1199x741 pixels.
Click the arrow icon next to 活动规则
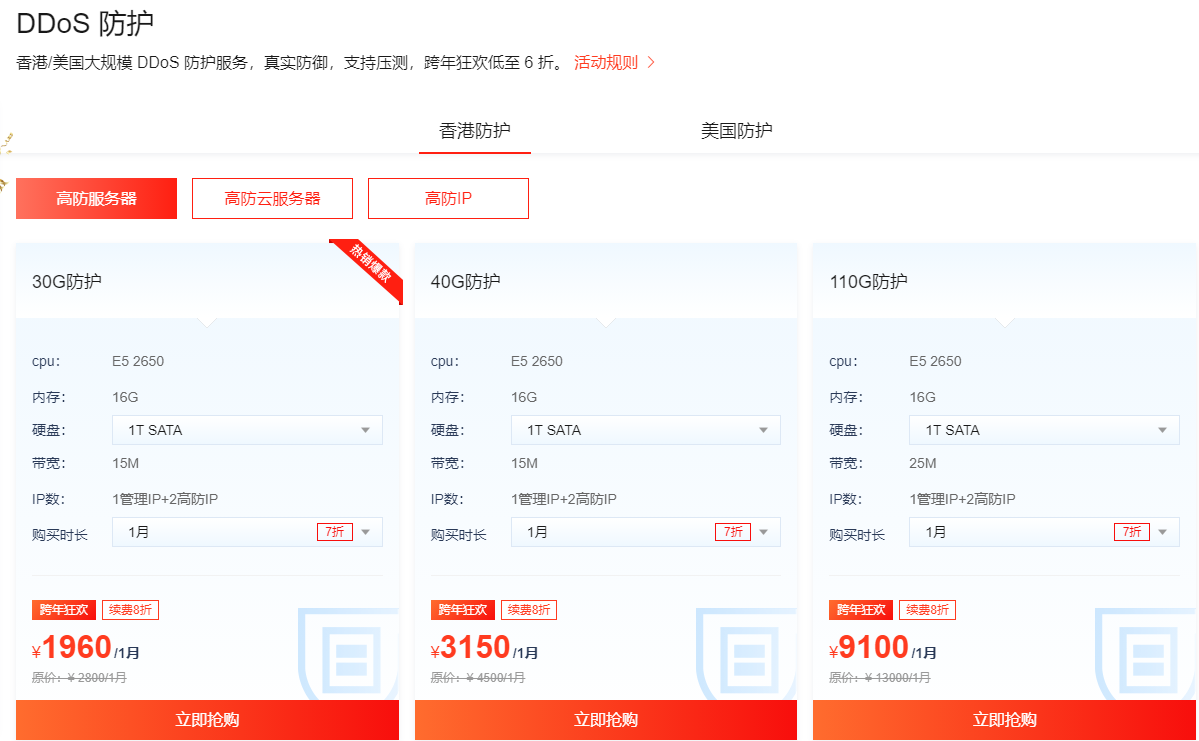(x=651, y=63)
